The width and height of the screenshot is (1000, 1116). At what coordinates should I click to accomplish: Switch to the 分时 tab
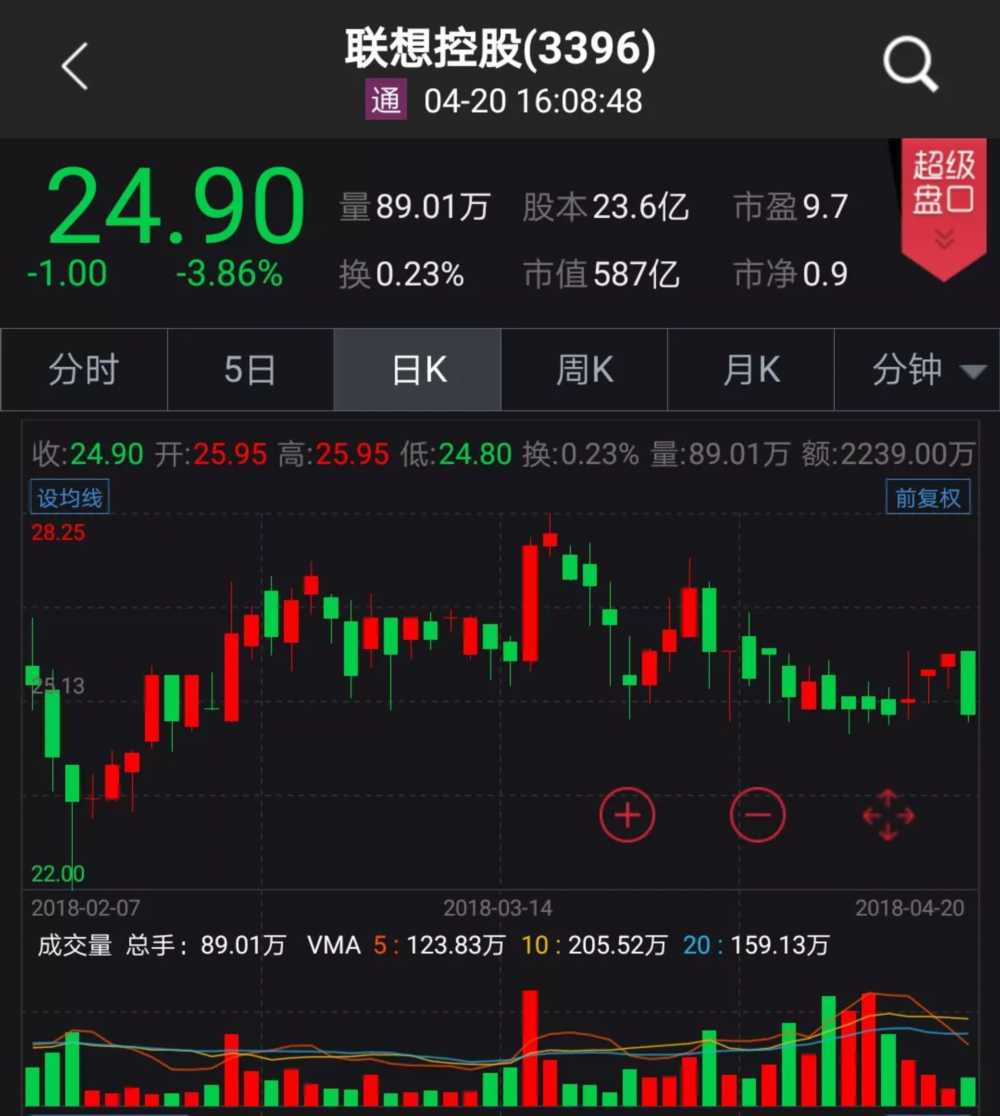click(83, 370)
